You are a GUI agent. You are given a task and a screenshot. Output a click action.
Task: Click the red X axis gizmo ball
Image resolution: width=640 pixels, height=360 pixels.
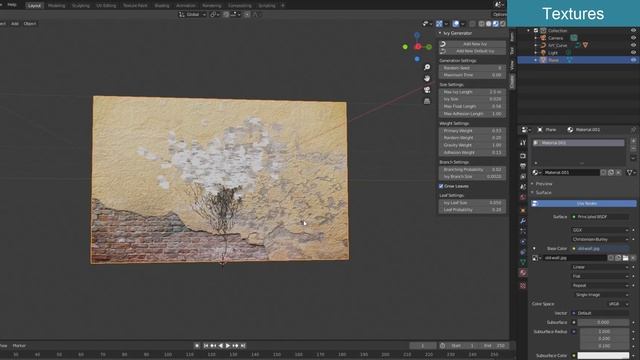[x=418, y=47]
